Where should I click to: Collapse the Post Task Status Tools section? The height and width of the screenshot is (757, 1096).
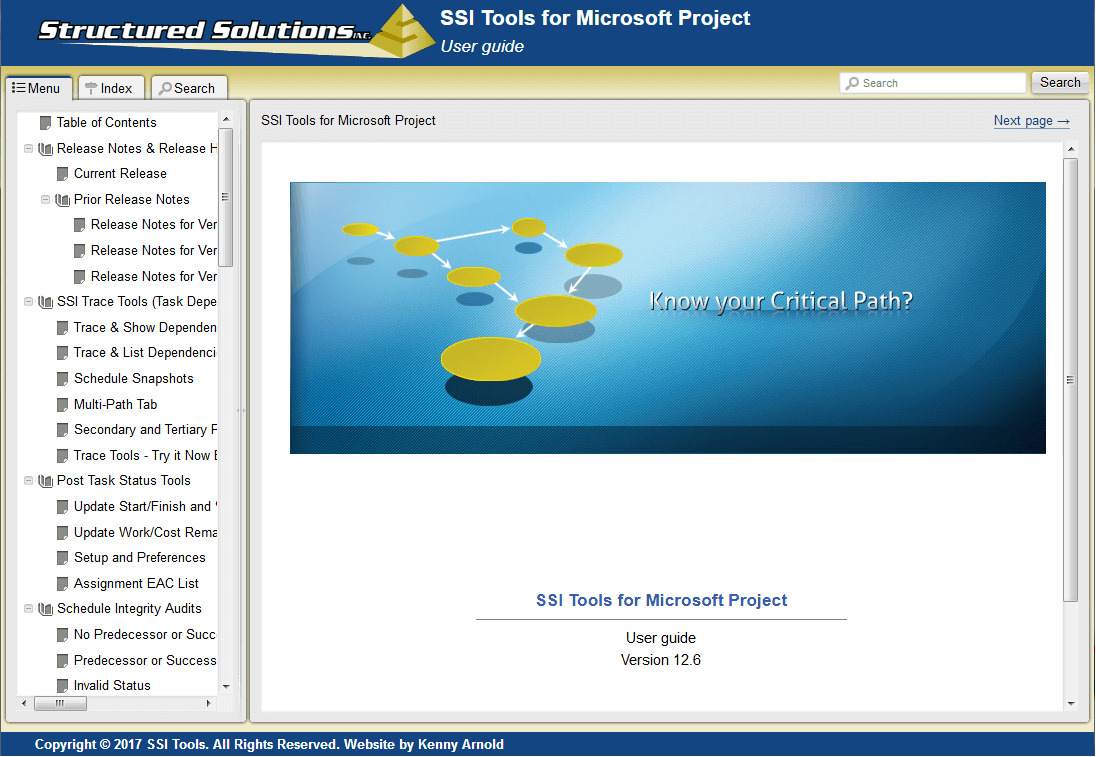(x=29, y=481)
